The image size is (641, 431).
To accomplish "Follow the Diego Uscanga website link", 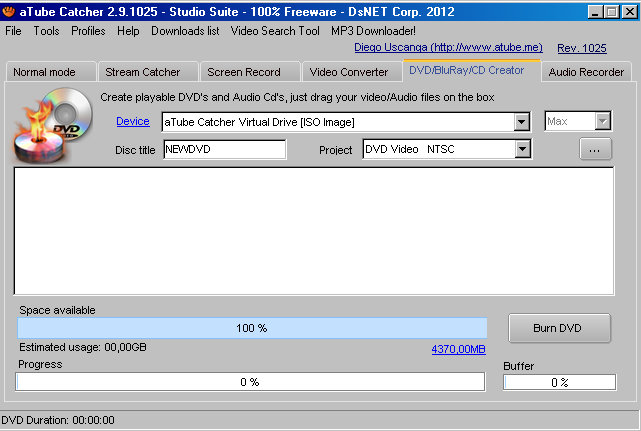I will pyautogui.click(x=448, y=48).
